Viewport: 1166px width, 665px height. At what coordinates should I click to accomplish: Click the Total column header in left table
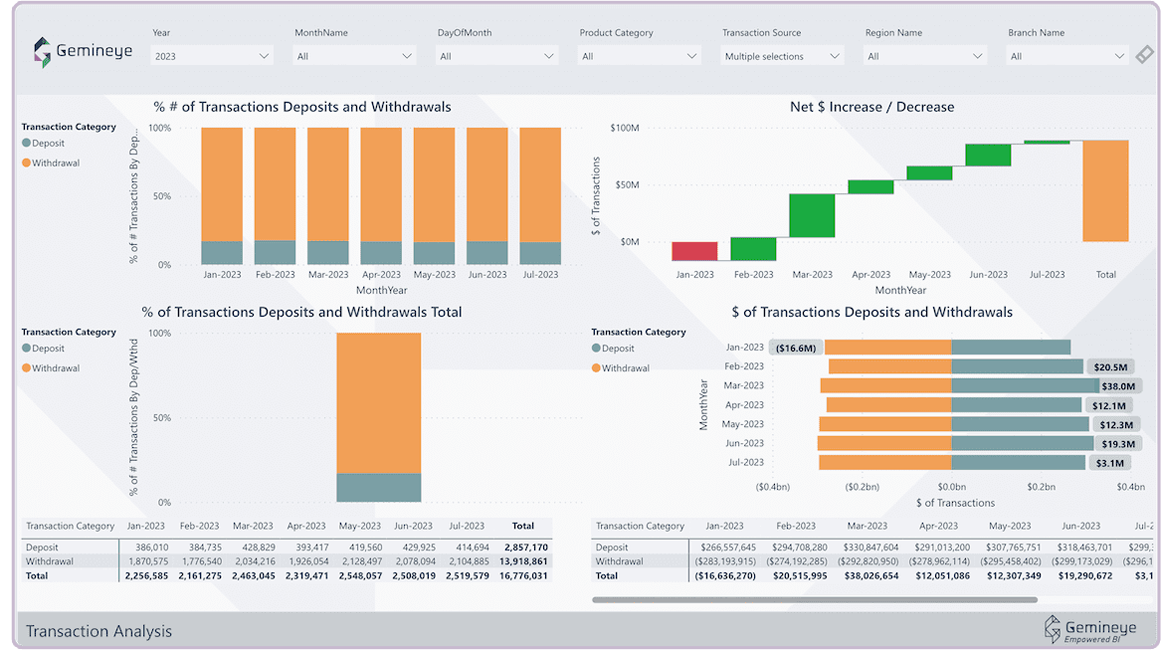523,526
